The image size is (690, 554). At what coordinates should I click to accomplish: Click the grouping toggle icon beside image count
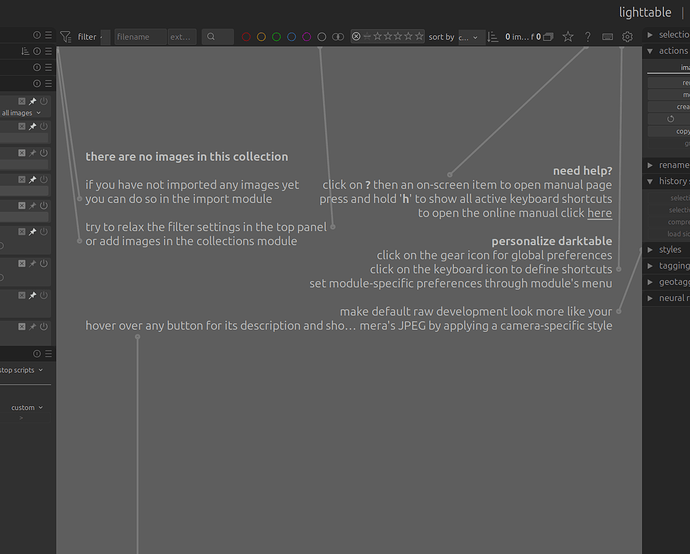point(548,37)
